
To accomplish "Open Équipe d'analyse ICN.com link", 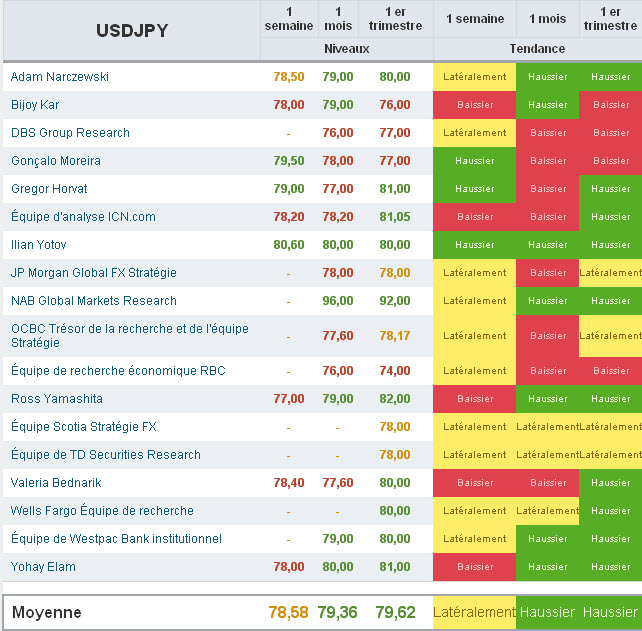I will (x=83, y=216).
